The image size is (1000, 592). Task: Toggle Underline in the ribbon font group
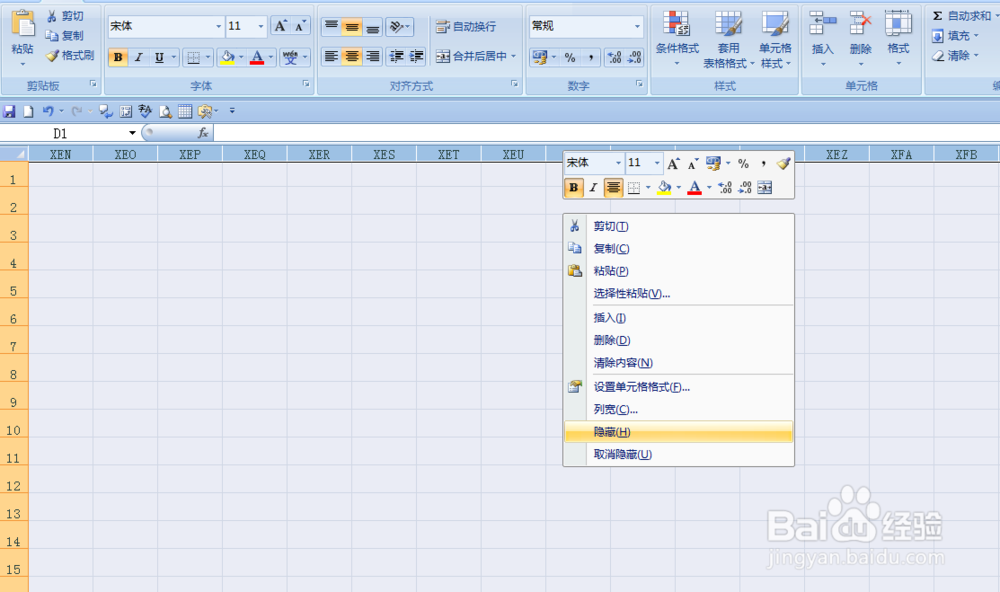click(x=159, y=57)
